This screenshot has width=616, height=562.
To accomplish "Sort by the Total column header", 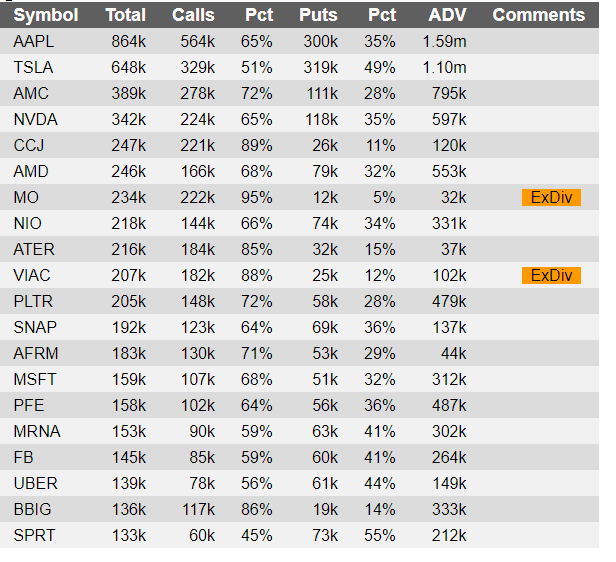I will click(x=126, y=15).
